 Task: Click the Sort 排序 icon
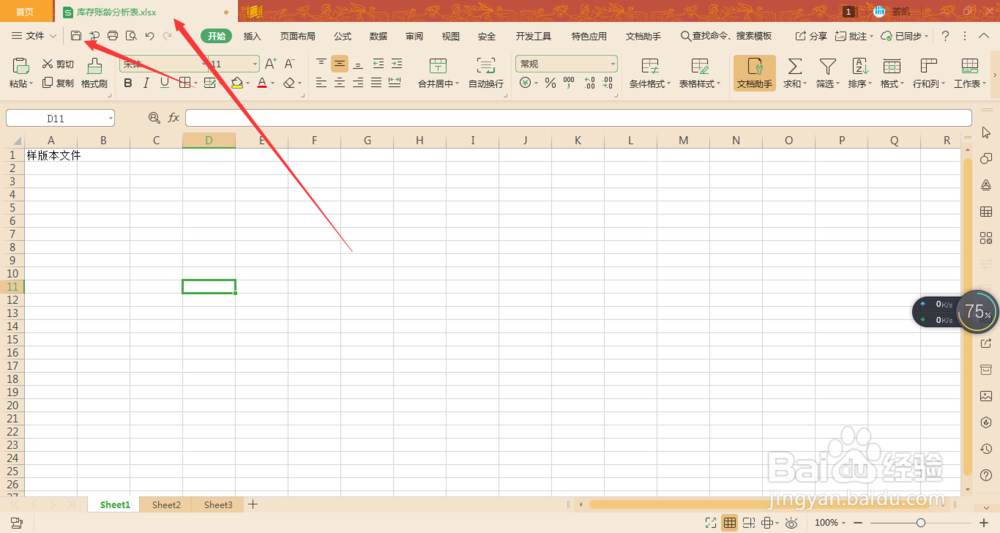pyautogui.click(x=860, y=66)
